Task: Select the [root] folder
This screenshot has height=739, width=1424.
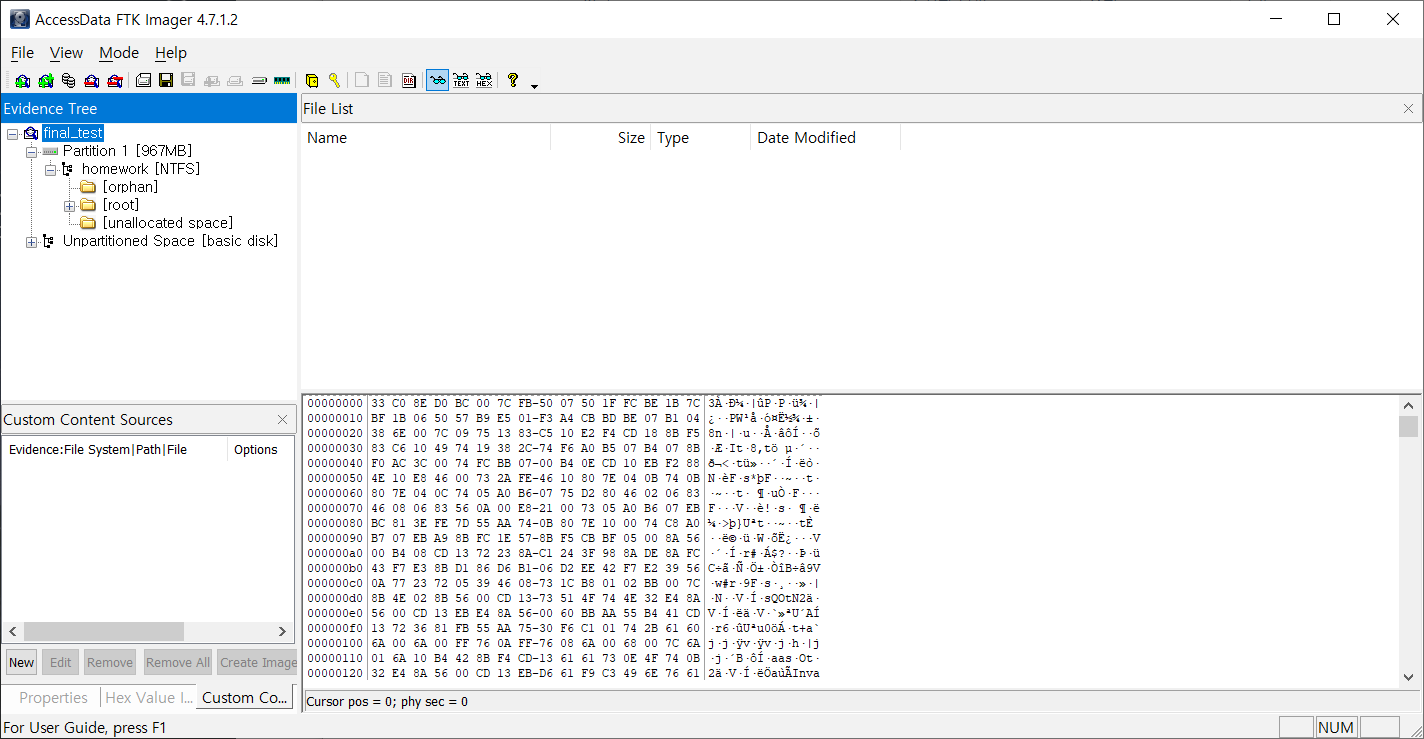Action: 121,205
